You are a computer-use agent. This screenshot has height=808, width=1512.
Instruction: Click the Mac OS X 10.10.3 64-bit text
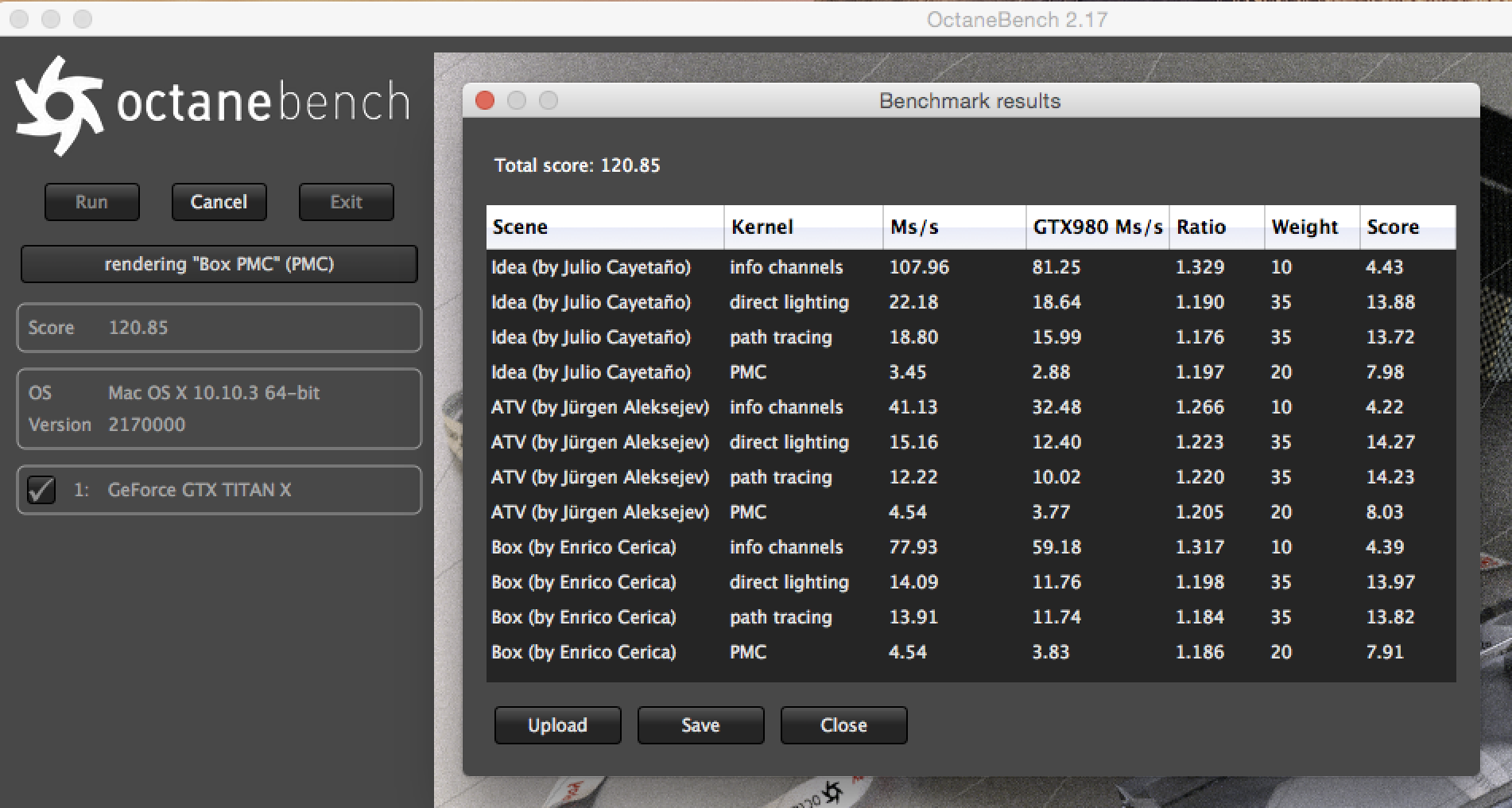(x=214, y=393)
